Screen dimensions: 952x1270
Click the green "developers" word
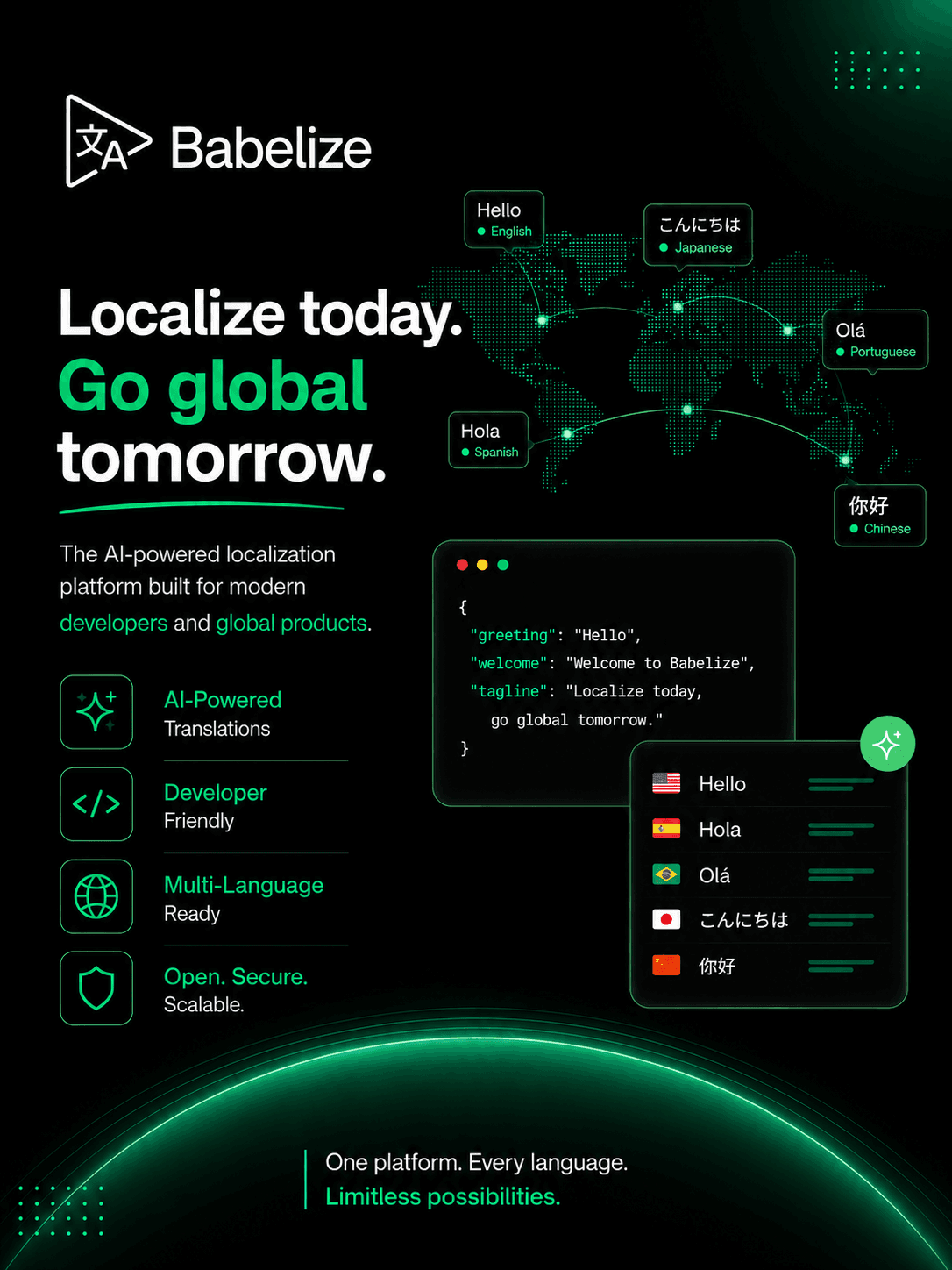pos(113,623)
